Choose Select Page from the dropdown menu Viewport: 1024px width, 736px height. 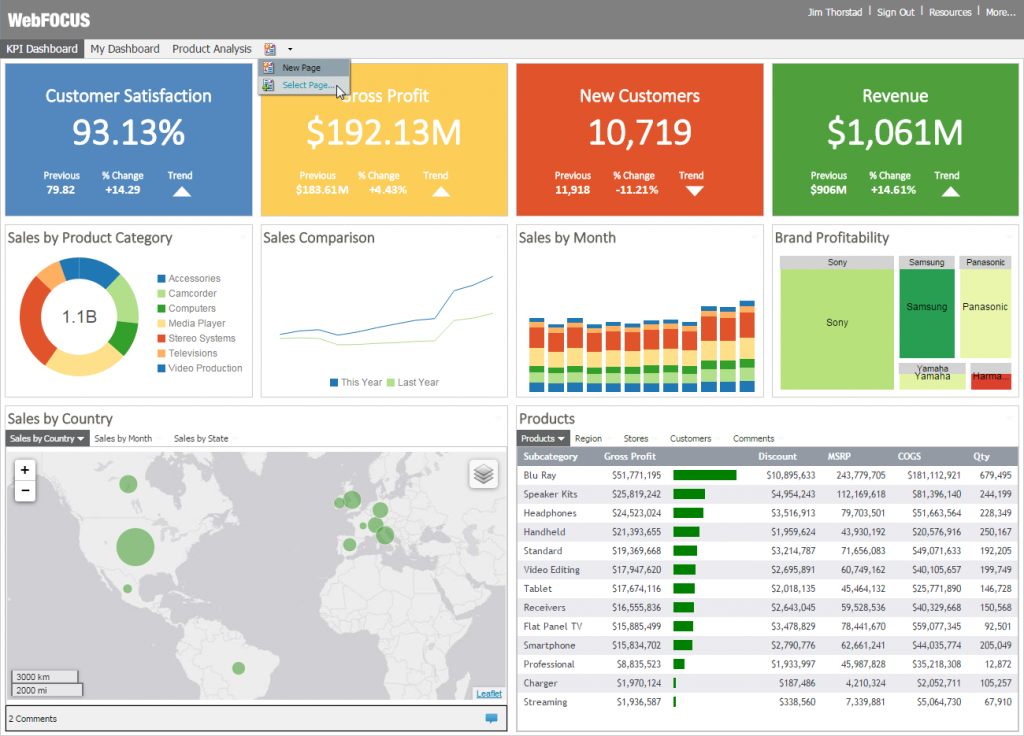point(308,85)
